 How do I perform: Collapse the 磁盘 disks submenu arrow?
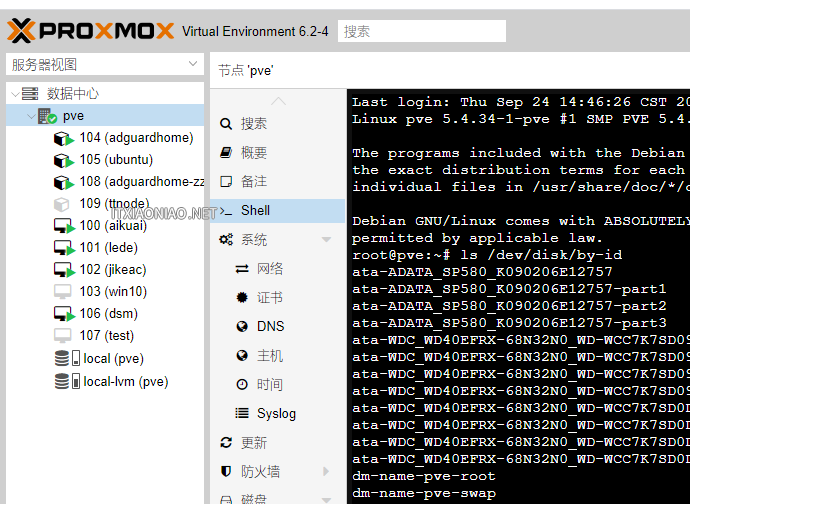click(326, 500)
